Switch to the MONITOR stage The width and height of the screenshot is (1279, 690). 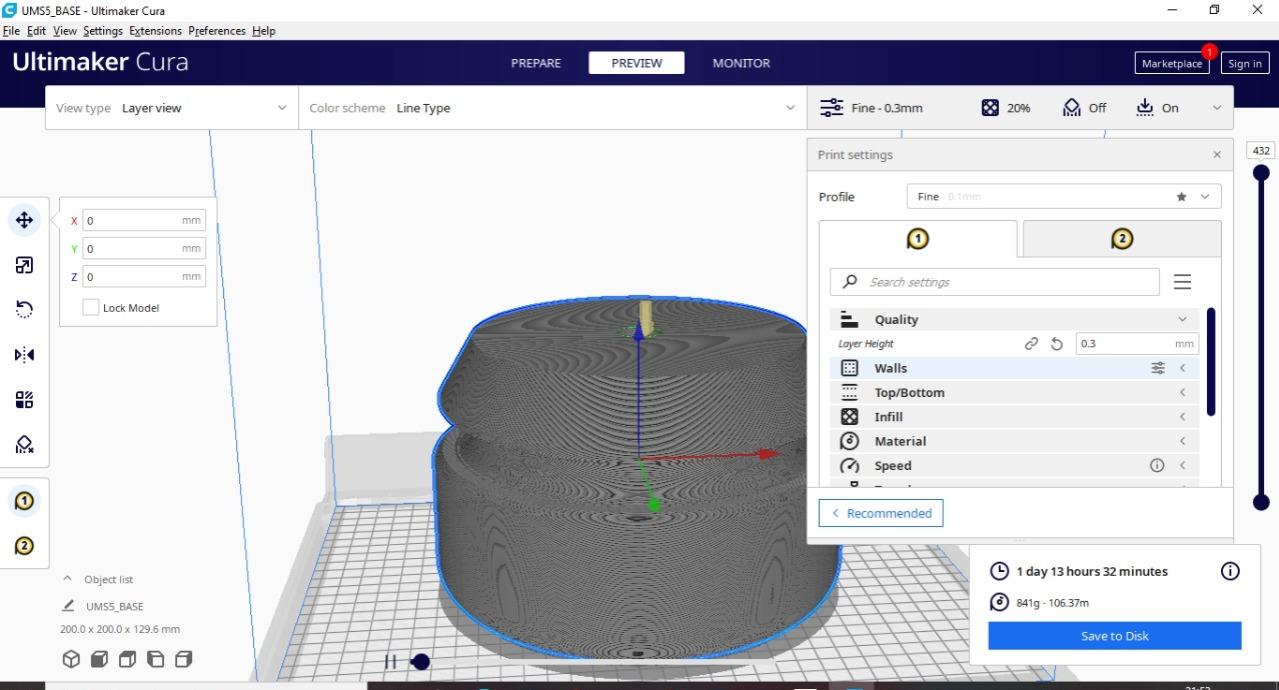pos(741,63)
